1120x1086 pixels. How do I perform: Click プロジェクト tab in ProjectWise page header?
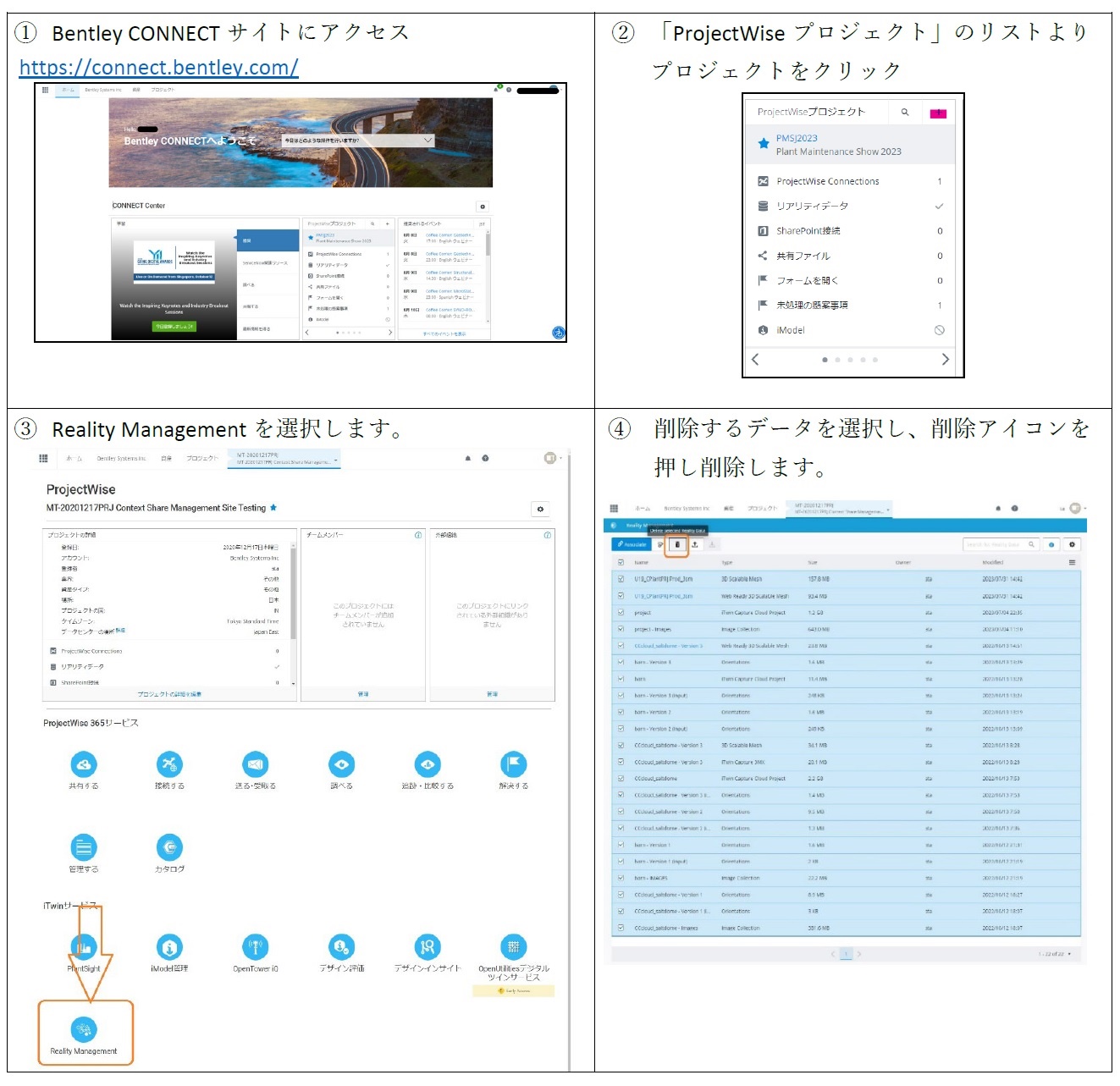[x=202, y=458]
